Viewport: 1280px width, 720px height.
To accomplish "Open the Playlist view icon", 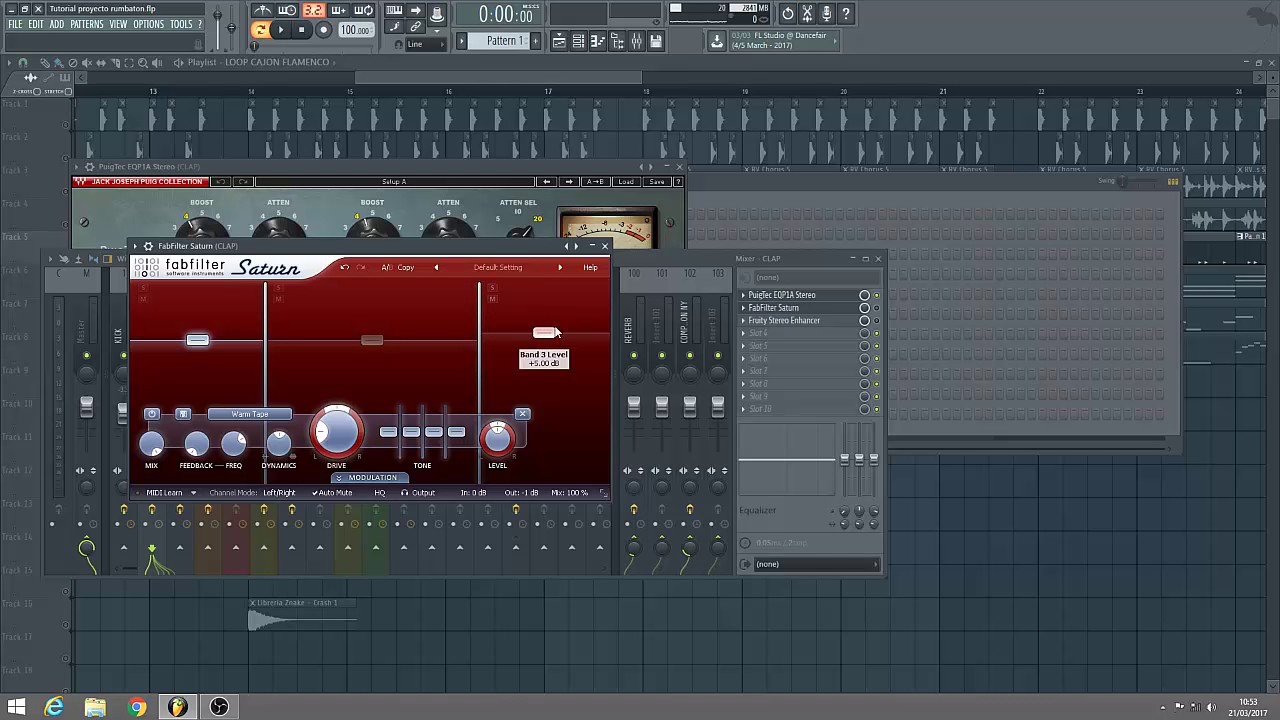I will (559, 41).
